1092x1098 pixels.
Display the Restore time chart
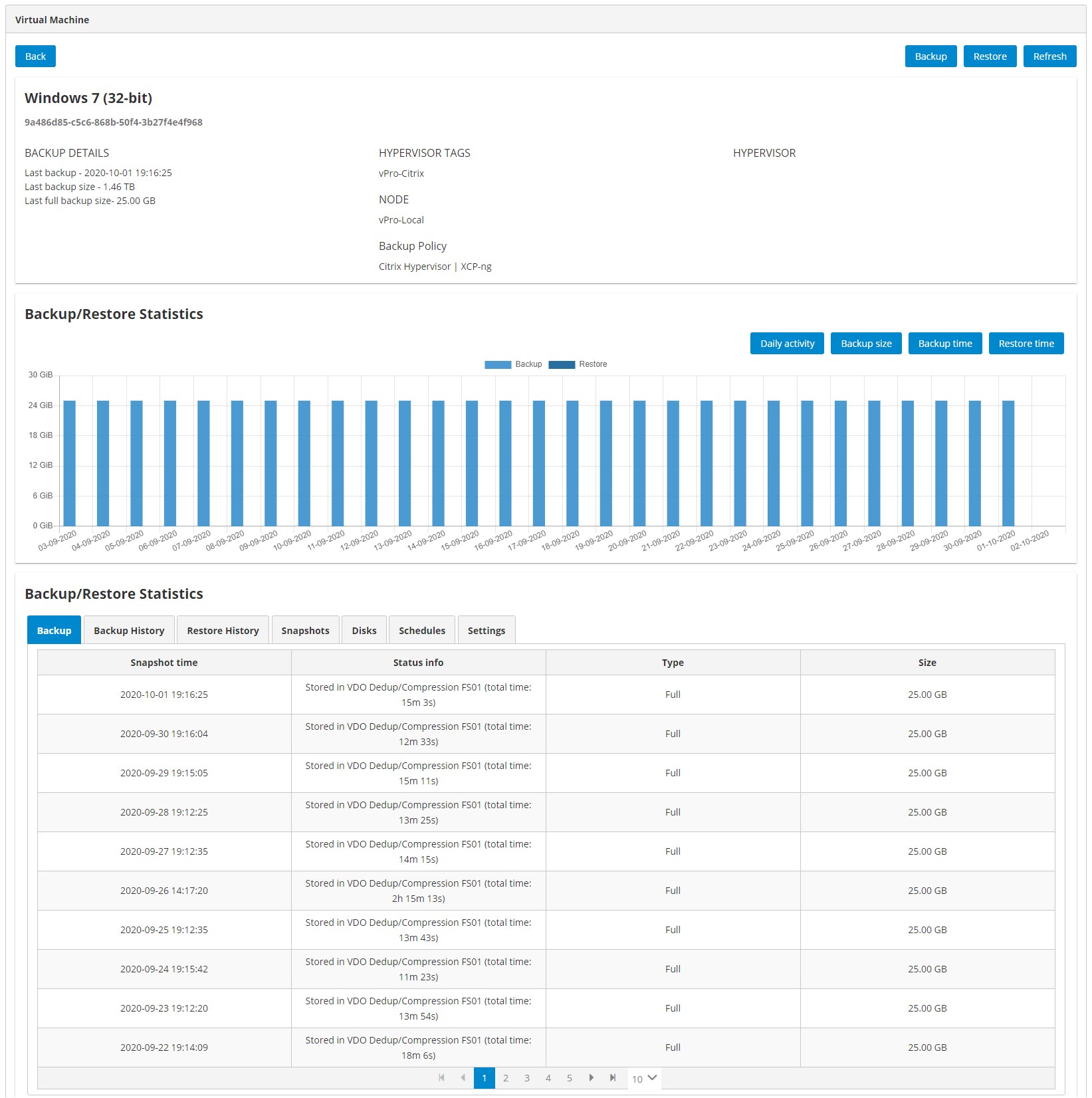click(x=1026, y=344)
